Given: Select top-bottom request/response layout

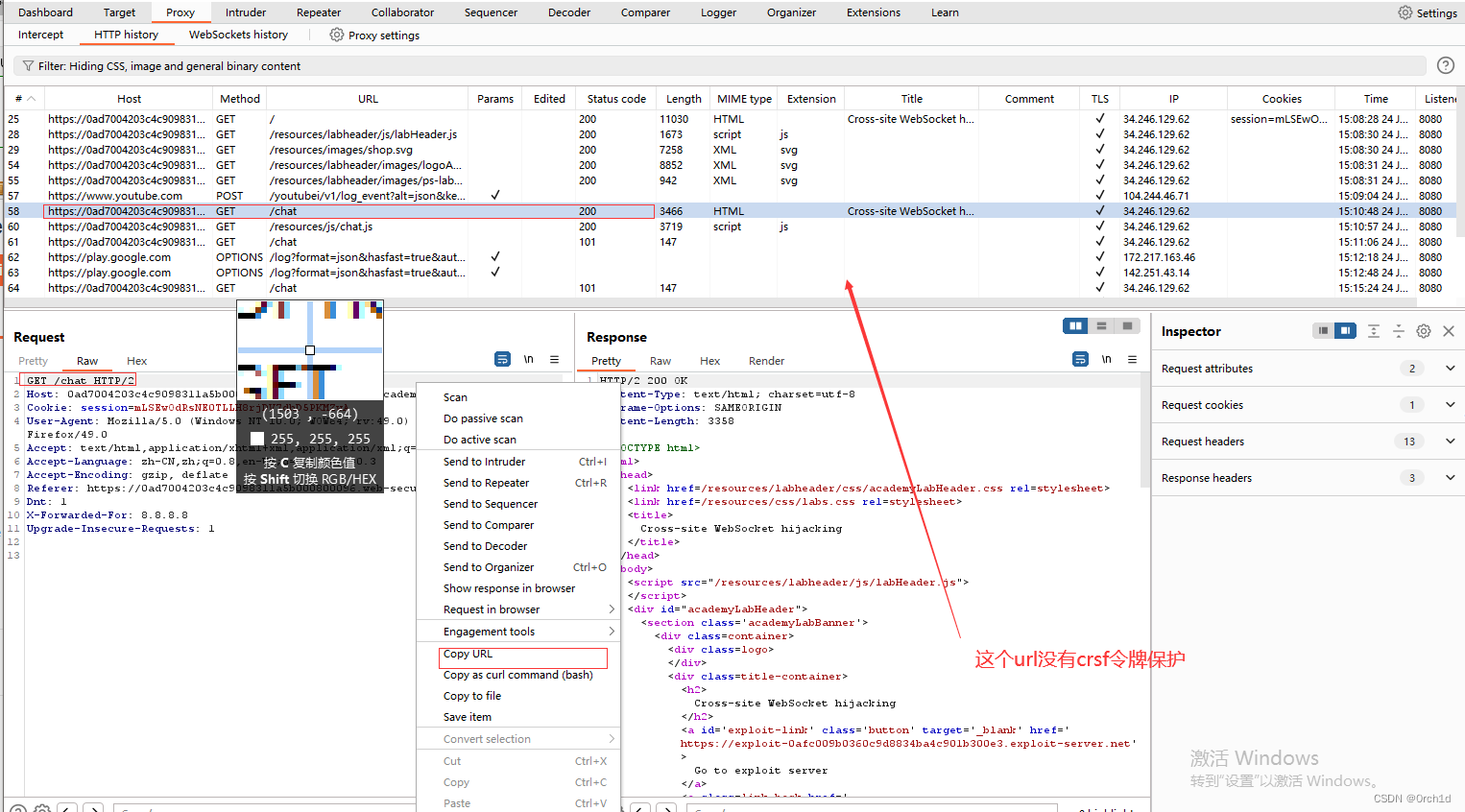Looking at the screenshot, I should tap(1101, 326).
